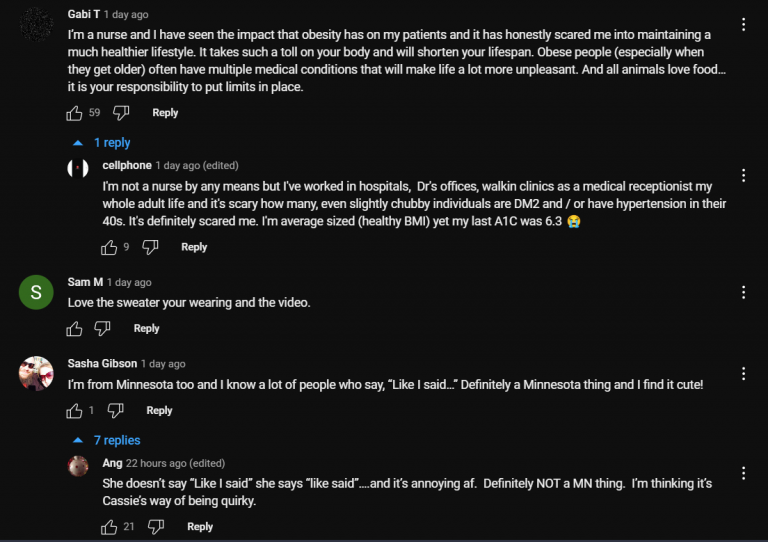Open Sam M's green S avatar
This screenshot has width=768, height=542.
click(36, 292)
